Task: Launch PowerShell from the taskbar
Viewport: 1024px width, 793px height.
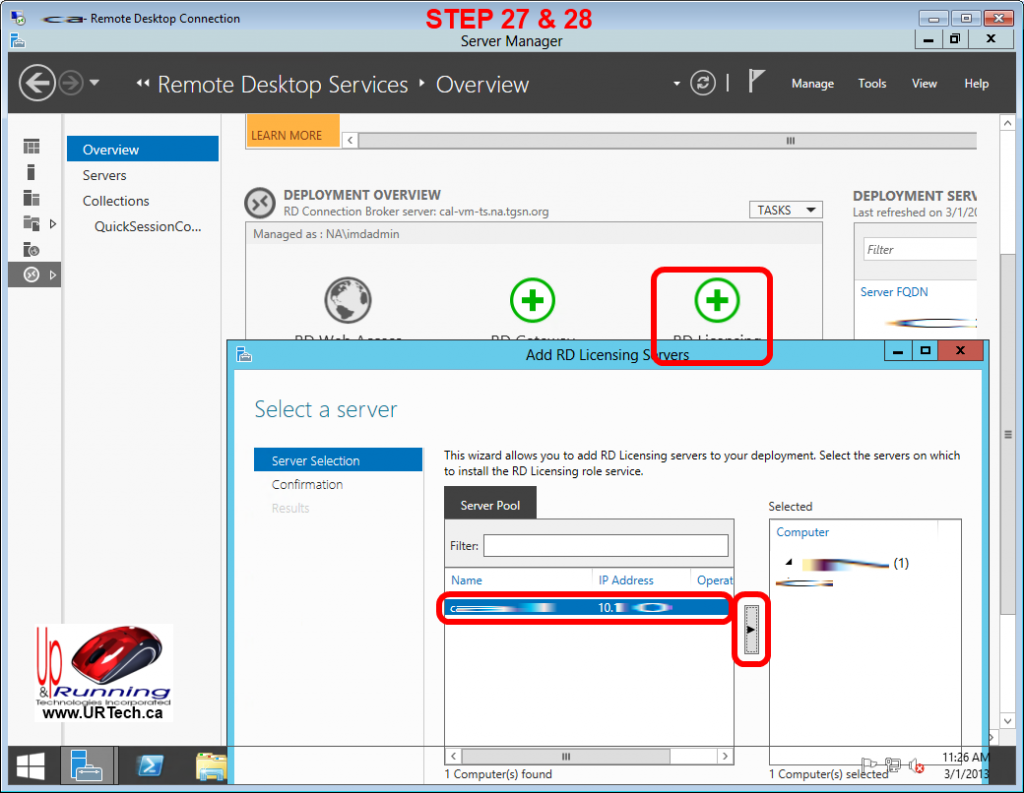Action: [x=151, y=765]
